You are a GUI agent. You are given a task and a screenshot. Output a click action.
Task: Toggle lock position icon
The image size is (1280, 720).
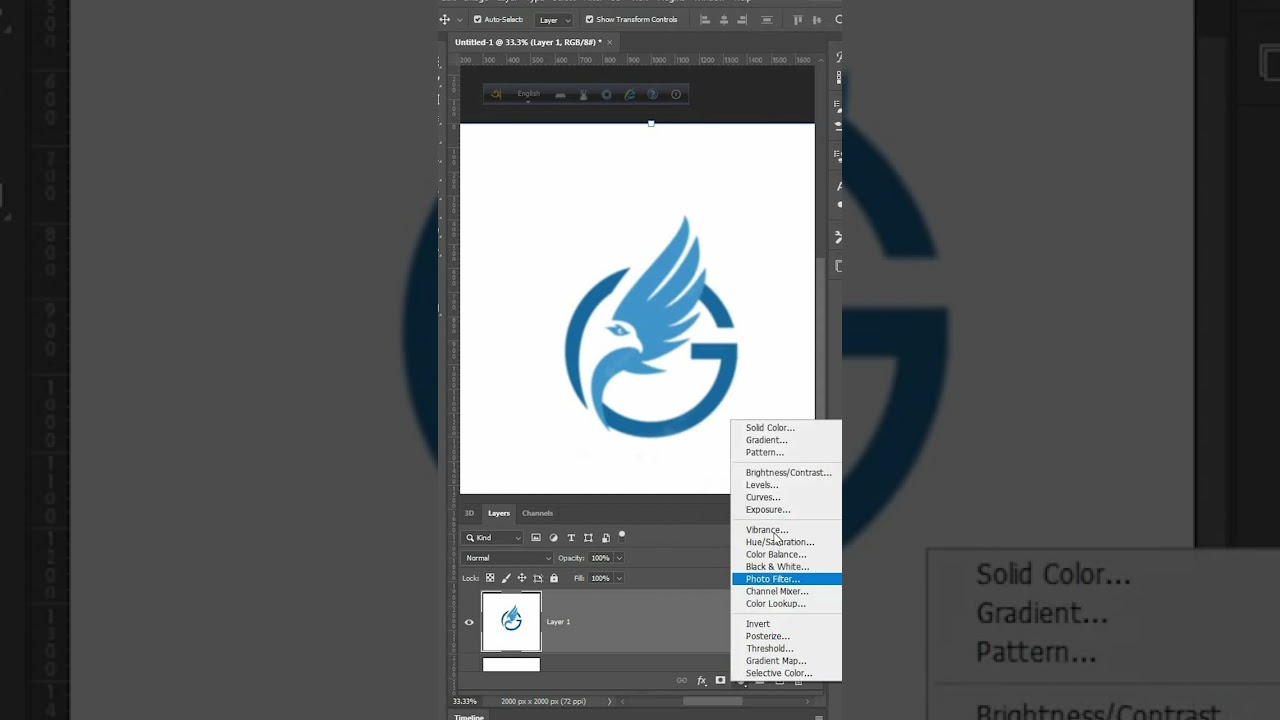(521, 578)
